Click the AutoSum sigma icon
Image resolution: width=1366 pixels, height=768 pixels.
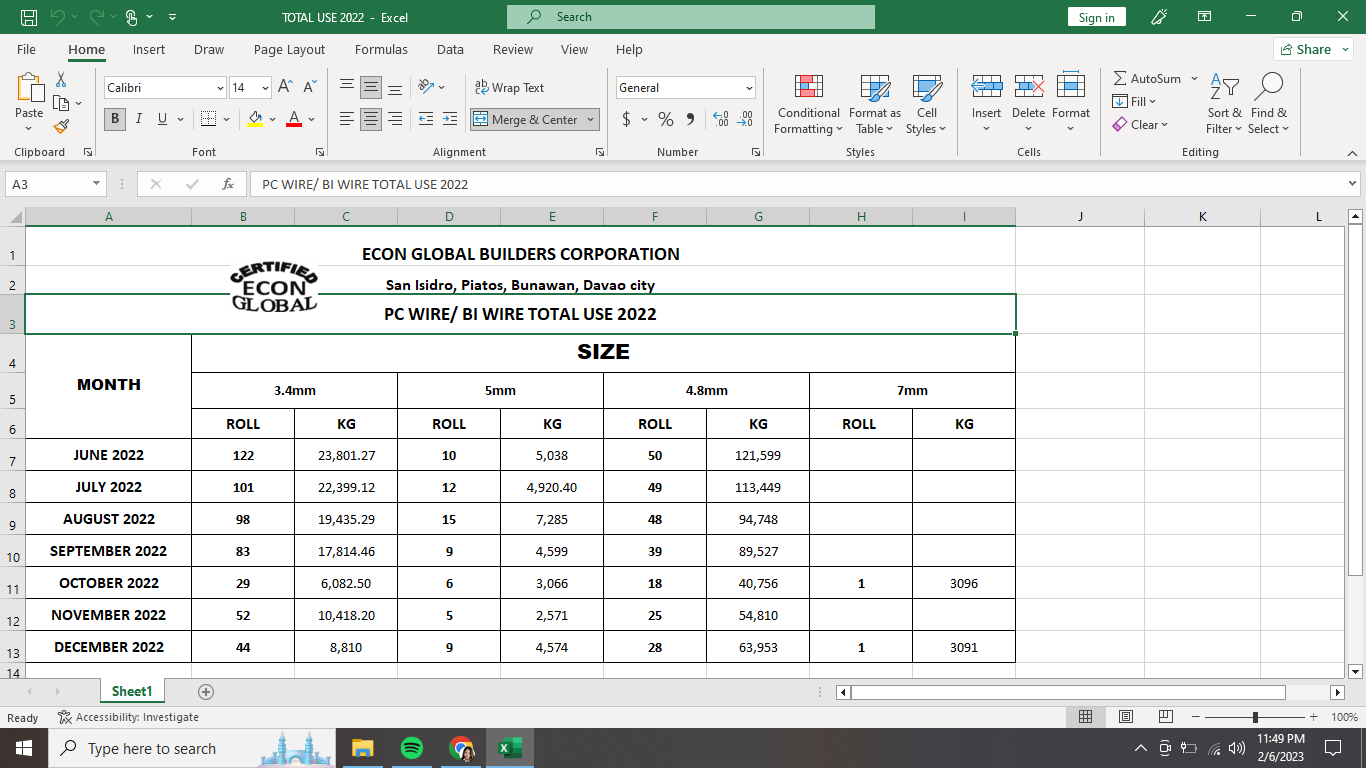coord(1120,78)
